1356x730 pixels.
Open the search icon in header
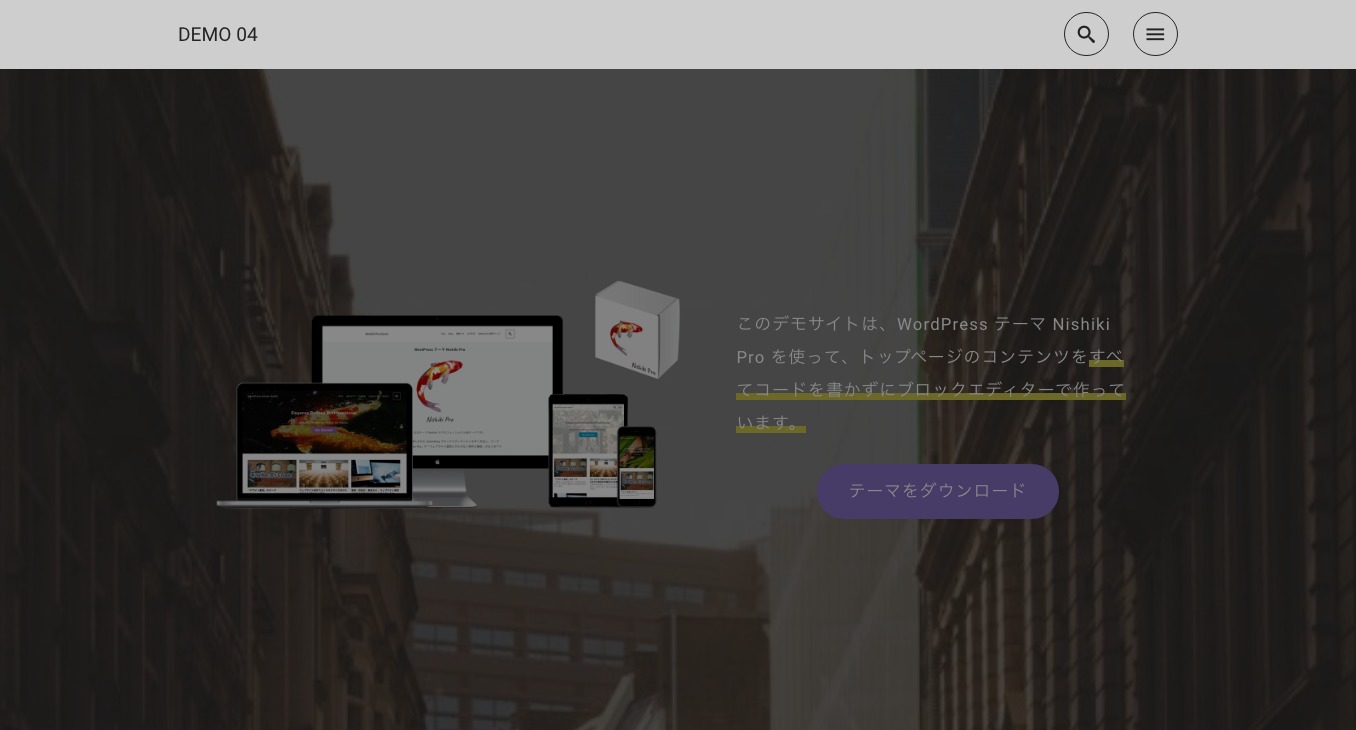tap(1086, 34)
